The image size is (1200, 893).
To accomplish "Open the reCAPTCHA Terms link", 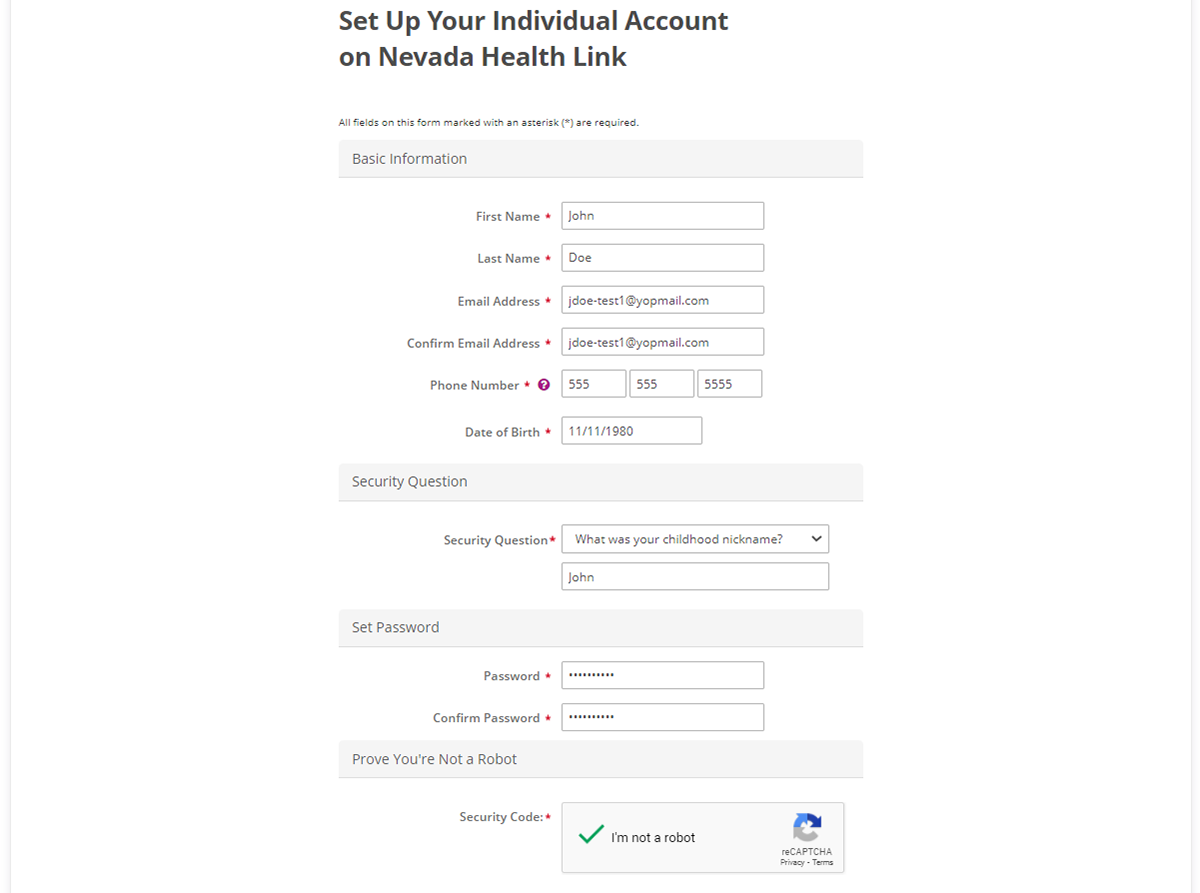I will (x=823, y=862).
